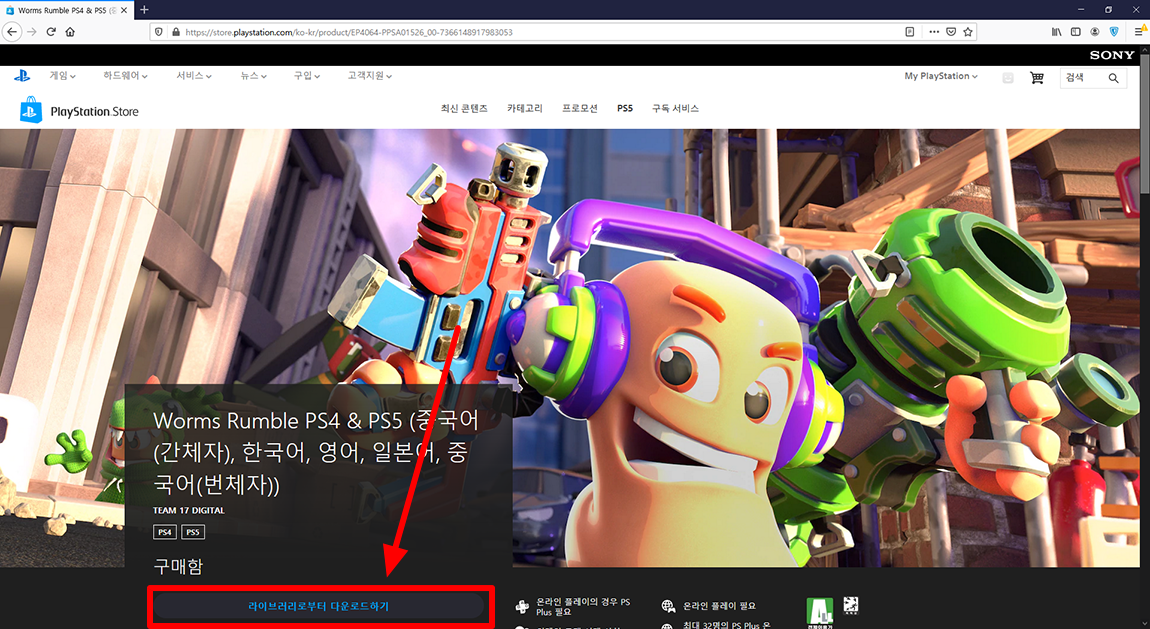The height and width of the screenshot is (629, 1150).
Task: Show sidebars icon in browser toolbar
Action: (1075, 32)
